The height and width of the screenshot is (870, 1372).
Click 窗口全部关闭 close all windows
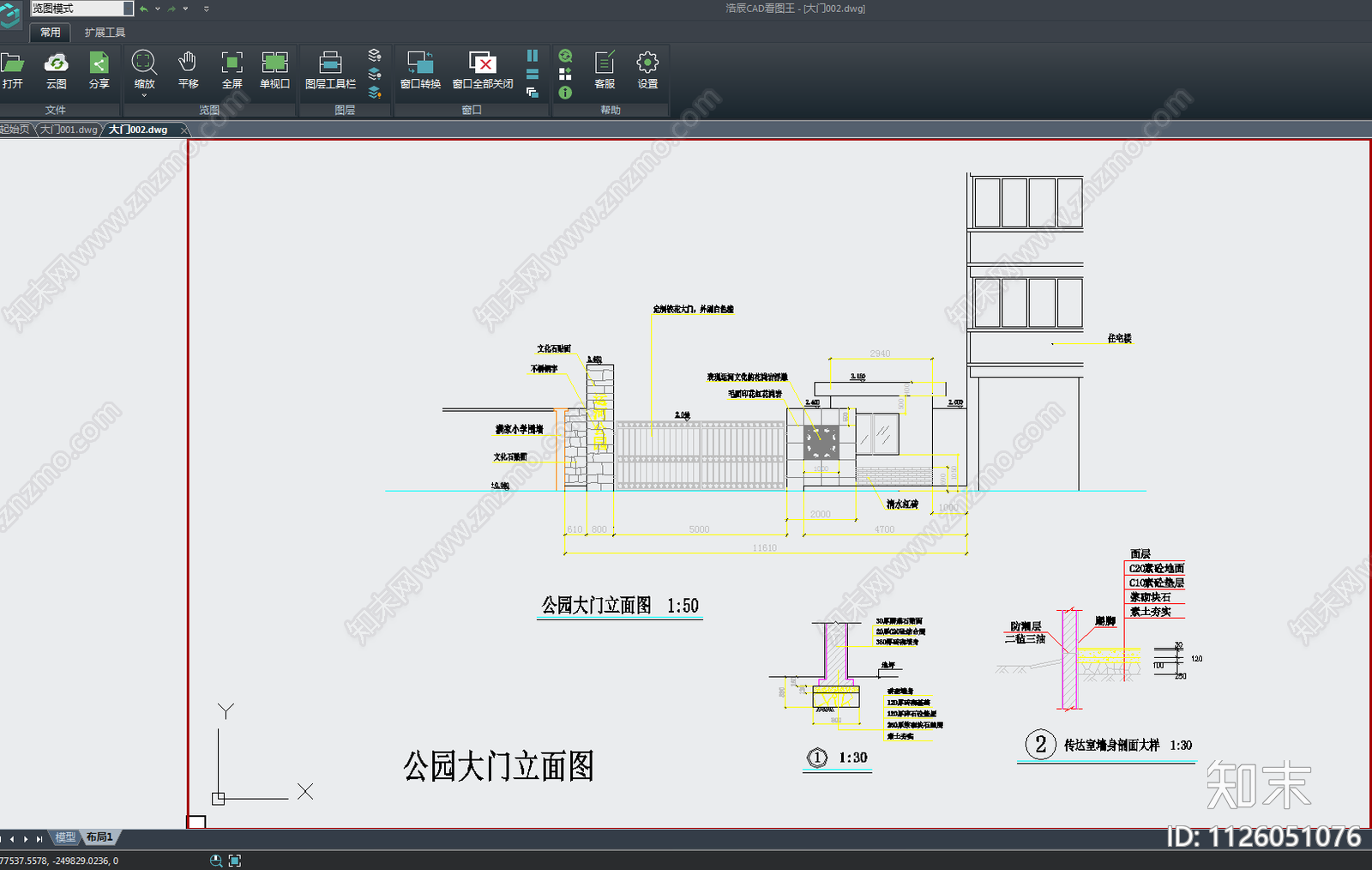tap(483, 70)
